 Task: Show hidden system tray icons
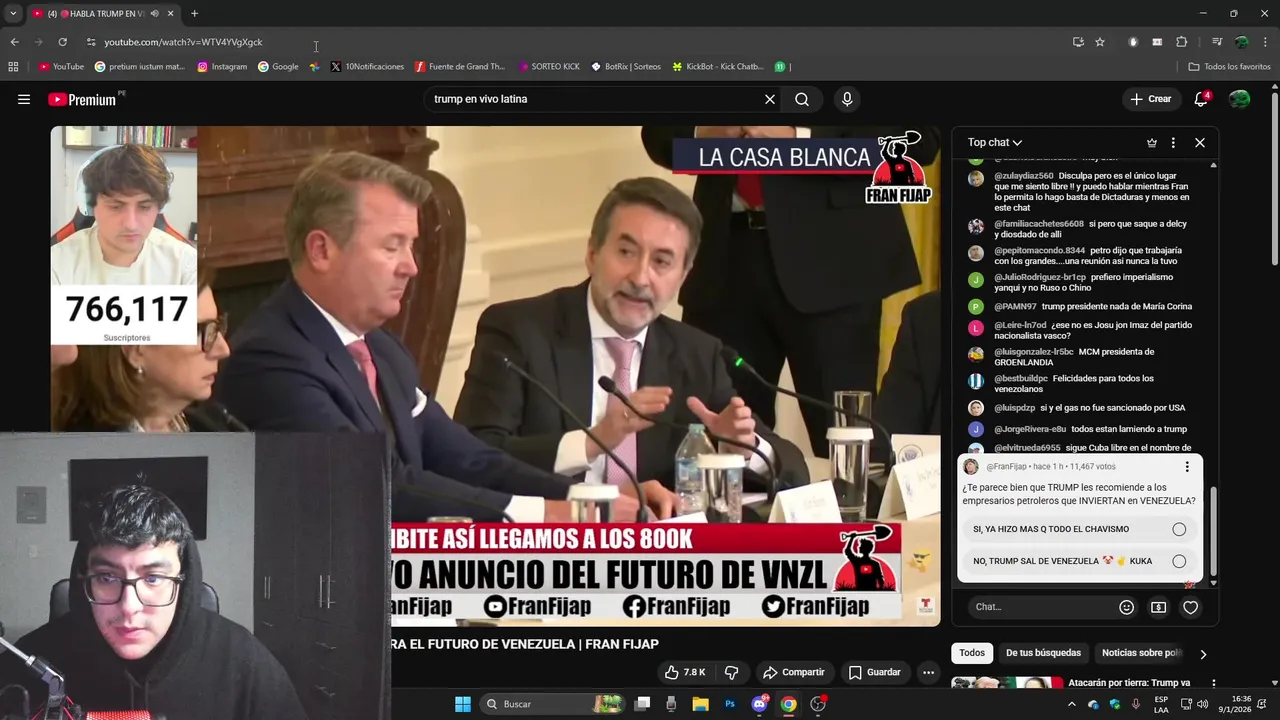point(1072,704)
